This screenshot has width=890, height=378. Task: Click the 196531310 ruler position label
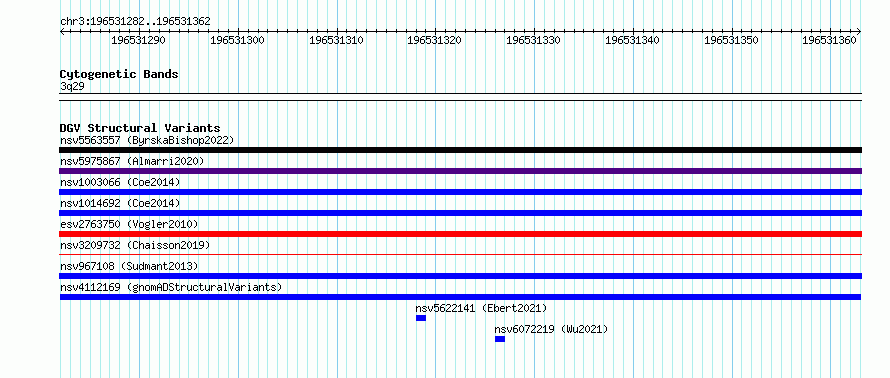(x=336, y=40)
